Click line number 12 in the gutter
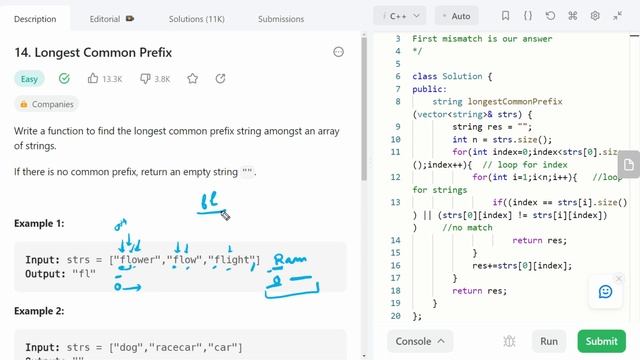Screen dimensions: 640x360 [396, 177]
